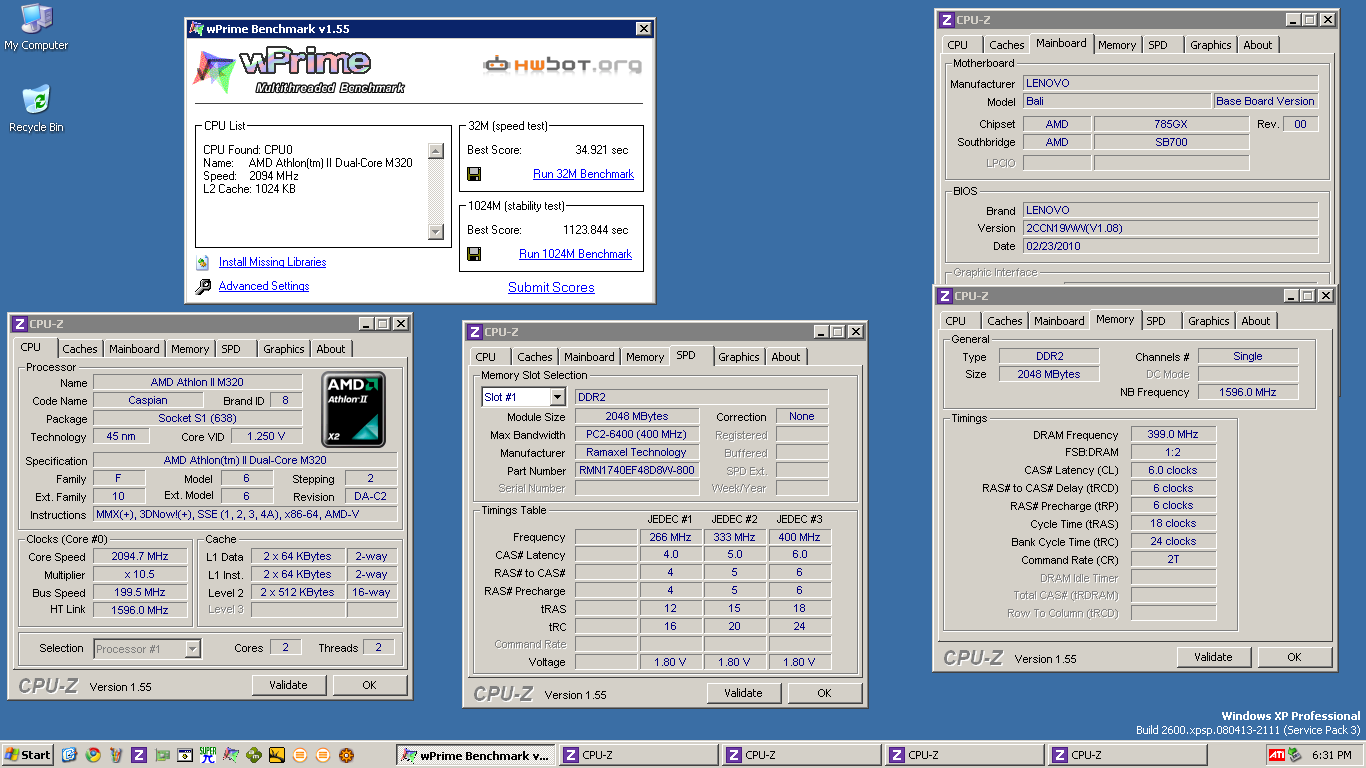Click the DRAM Frequency value 399.0 MHz
Viewport: 1366px width, 768px height.
pyautogui.click(x=1174, y=435)
